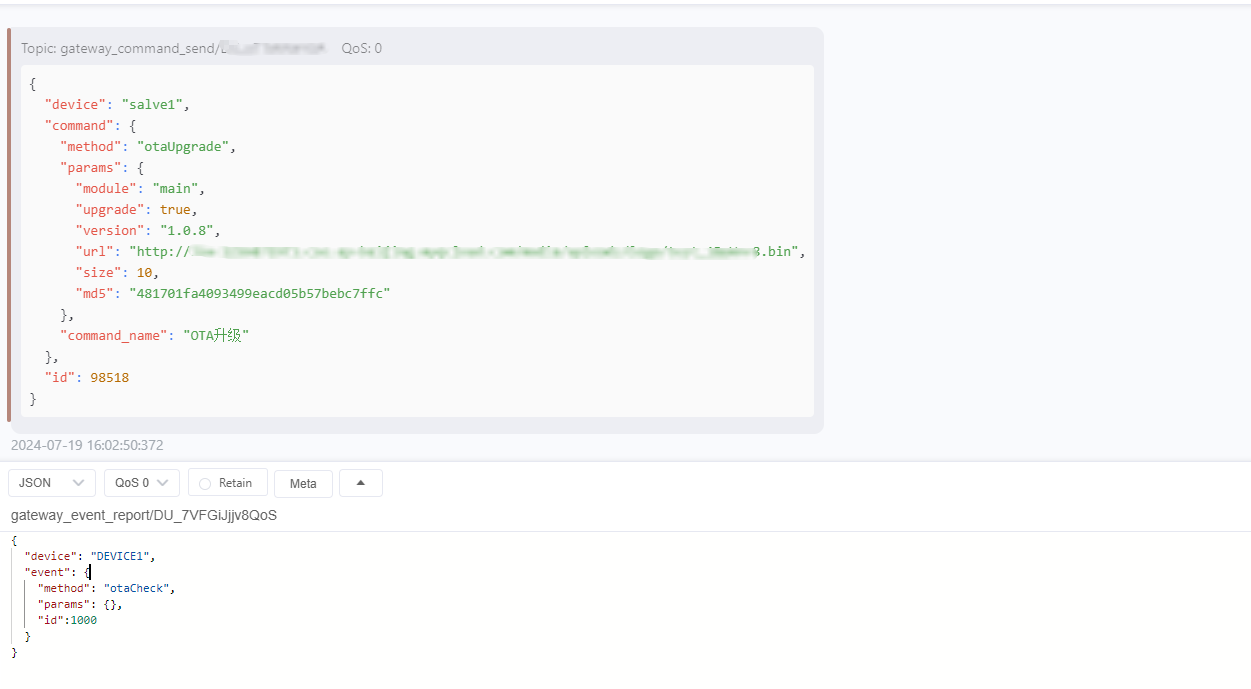Click the id 1000 value in editor

84,620
